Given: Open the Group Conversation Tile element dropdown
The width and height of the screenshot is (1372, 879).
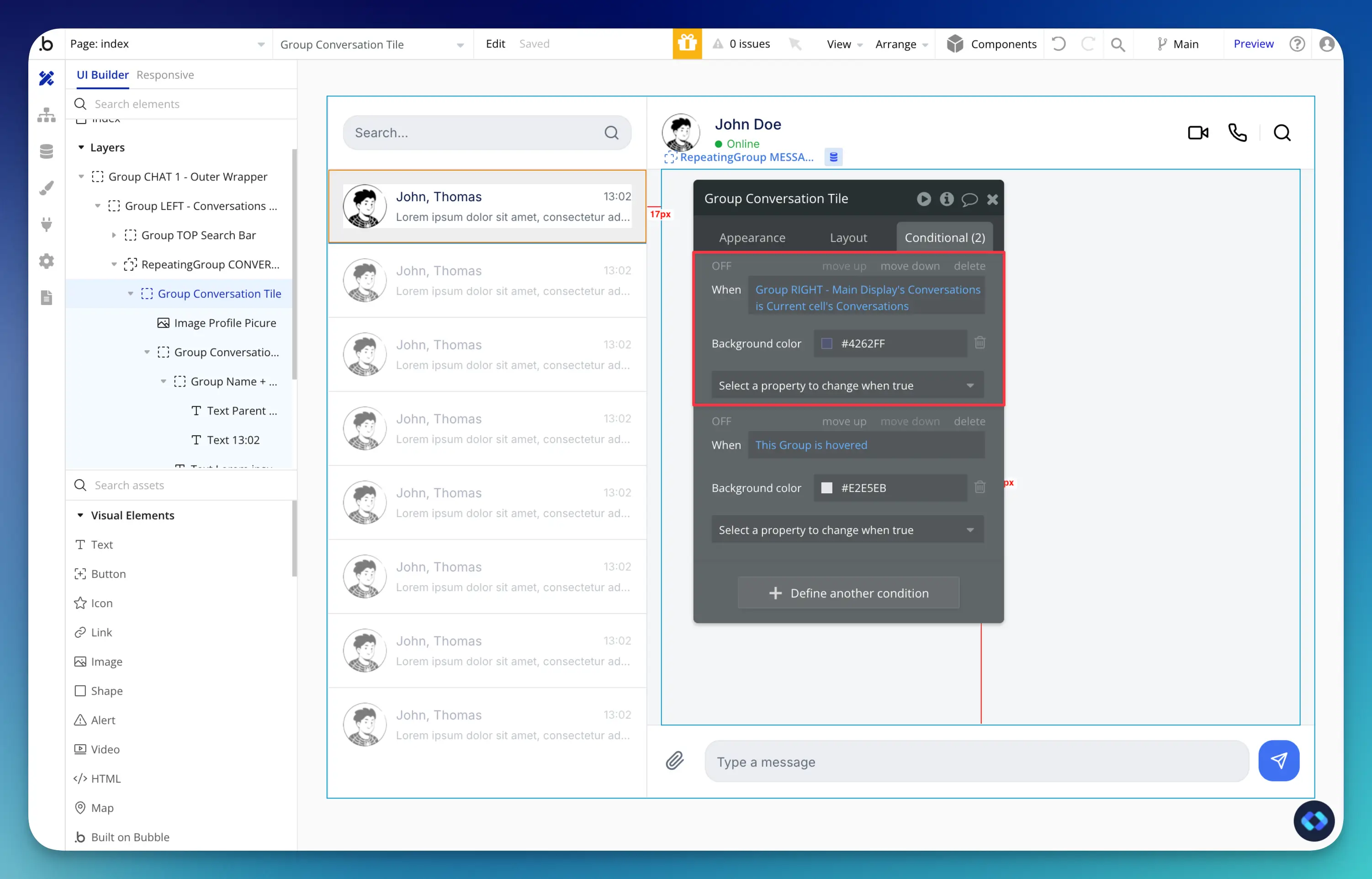Looking at the screenshot, I should (372, 44).
